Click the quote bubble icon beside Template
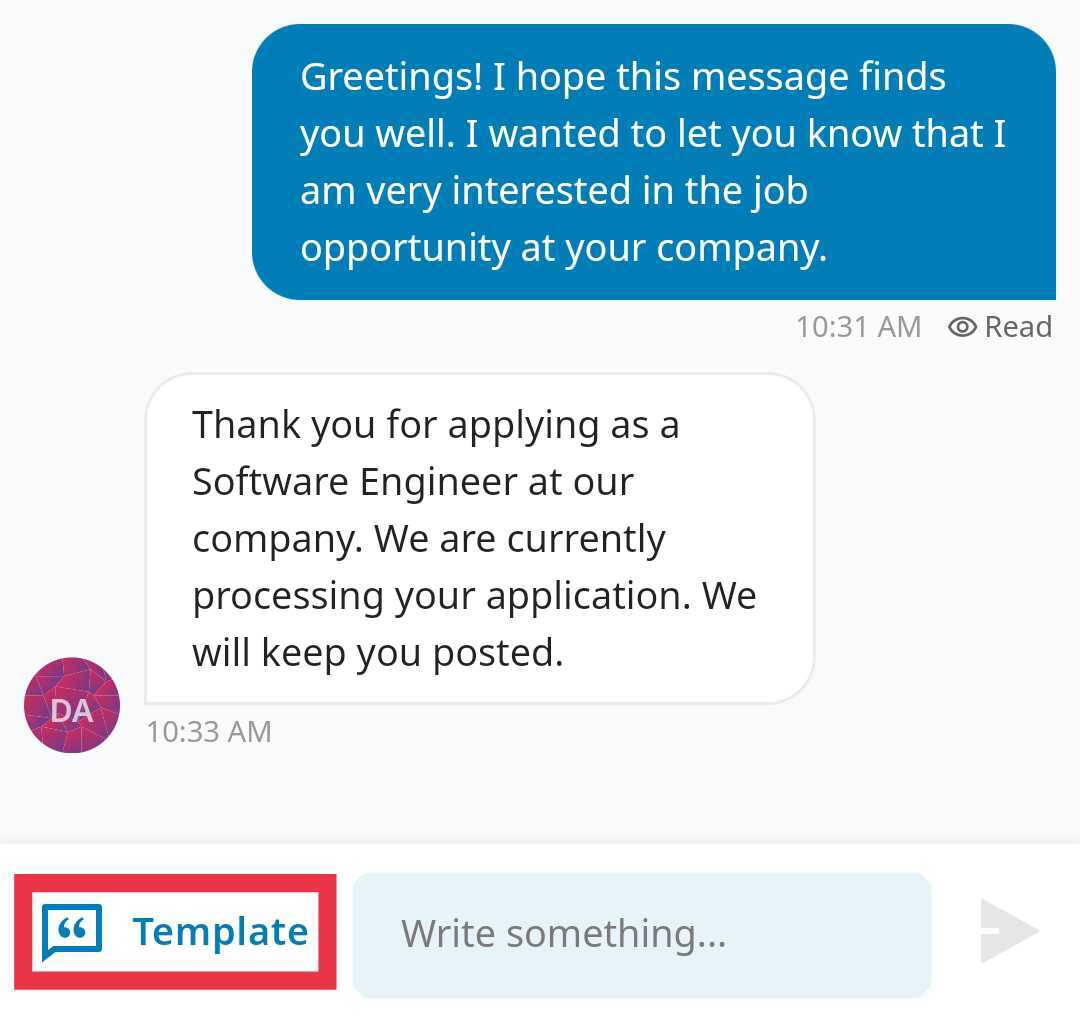 (x=72, y=931)
